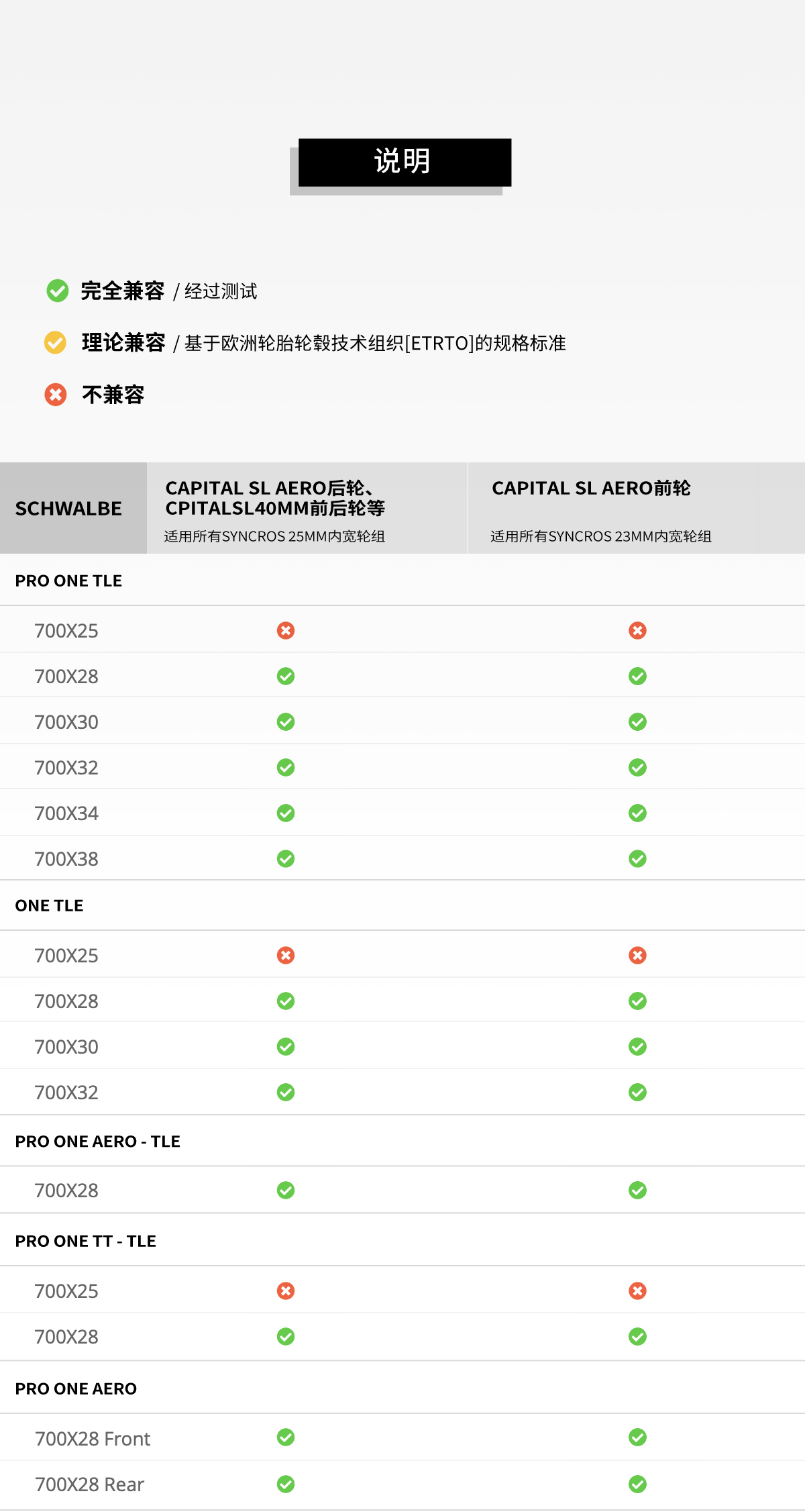
Task: Click PRO ONE TLE 700X28 check in 25MM column
Action: 286,676
